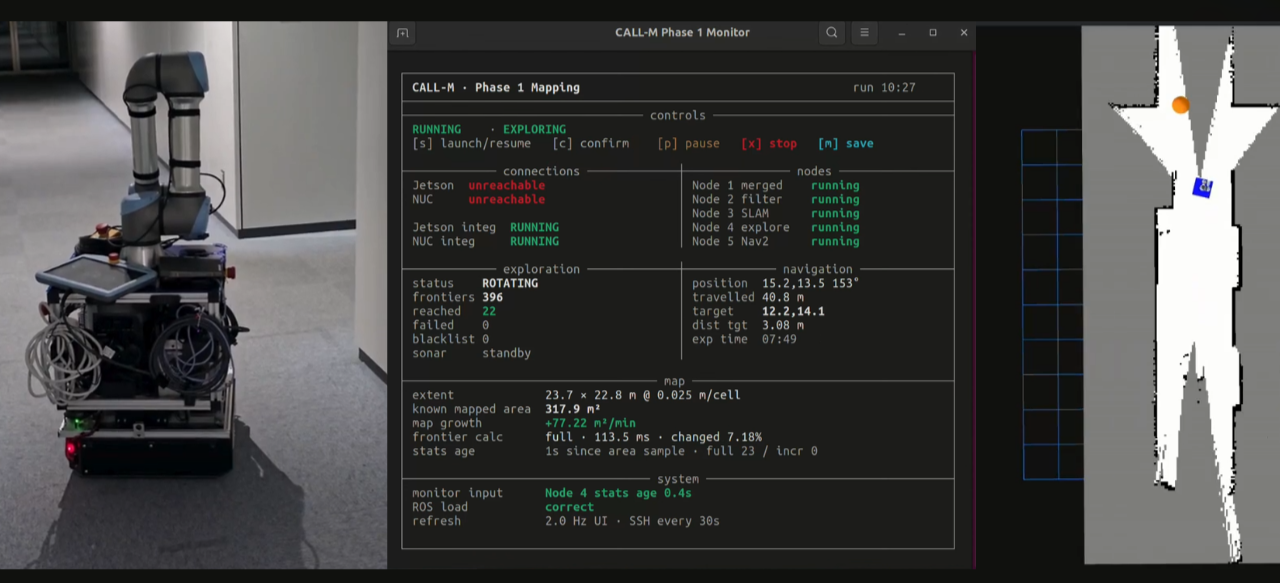1280x583 pixels.
Task: Click sonar standby entry
Action: pos(472,354)
